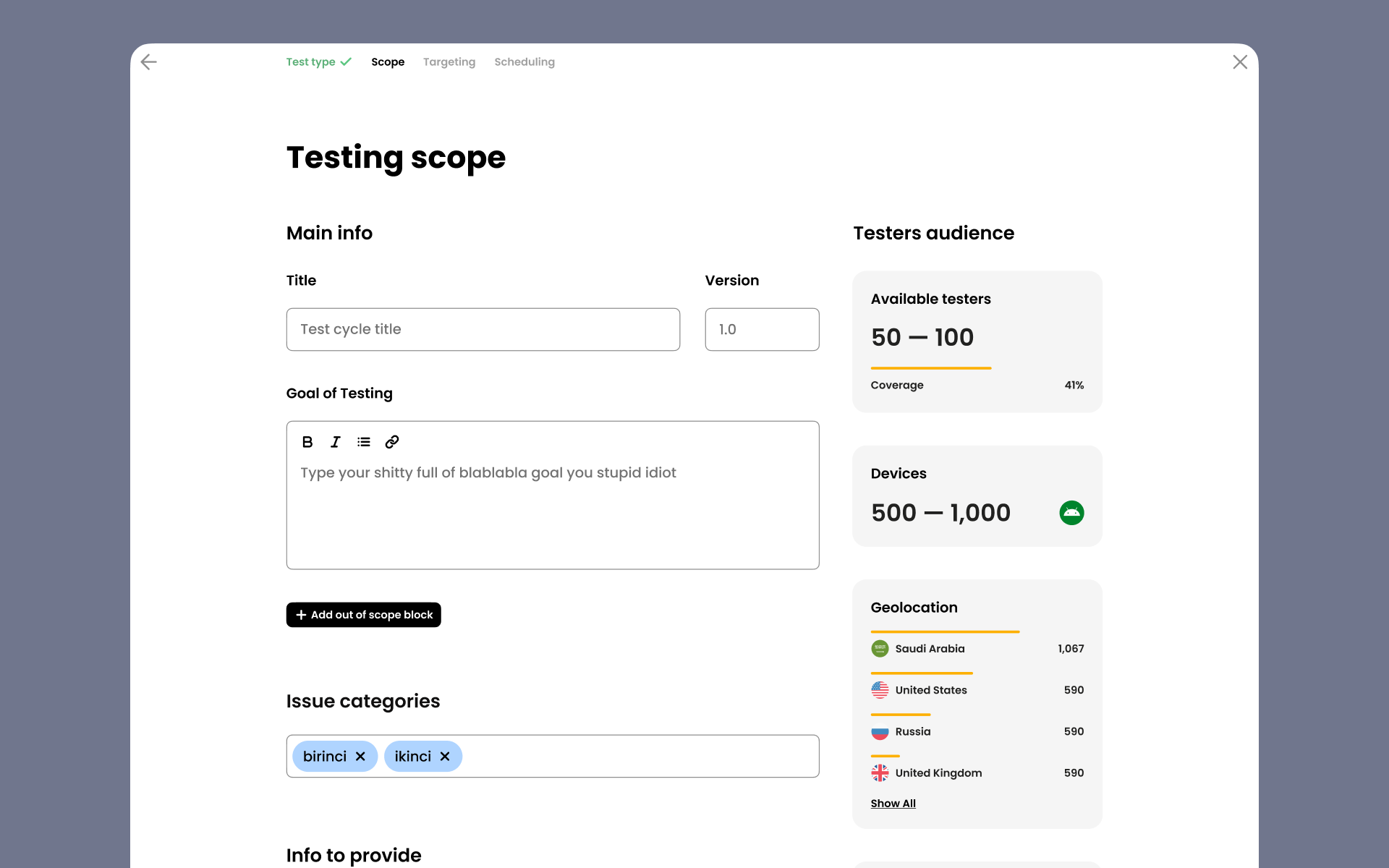The width and height of the screenshot is (1389, 868).
Task: Select the ikinci tag label
Action: [413, 757]
